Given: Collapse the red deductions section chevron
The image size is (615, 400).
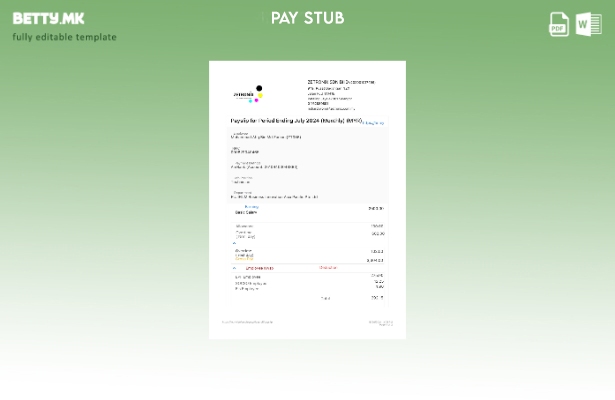Looking at the screenshot, I should 235,268.
